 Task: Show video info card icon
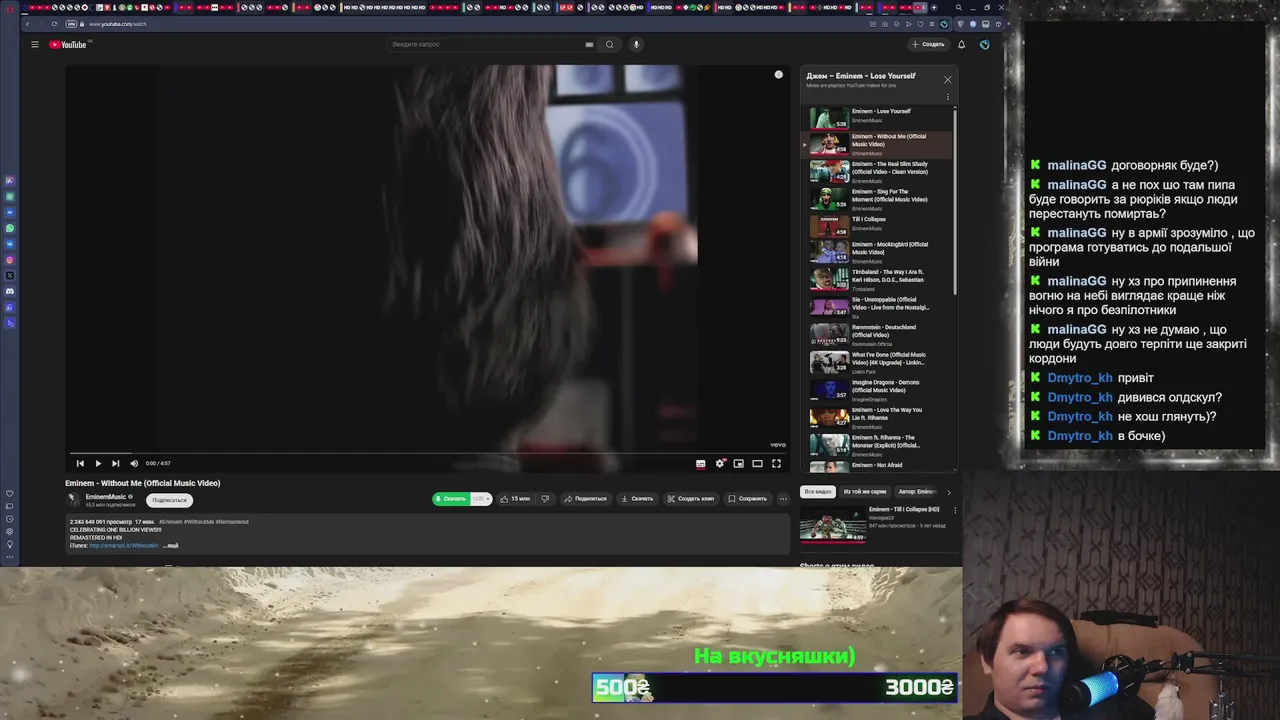(x=779, y=75)
